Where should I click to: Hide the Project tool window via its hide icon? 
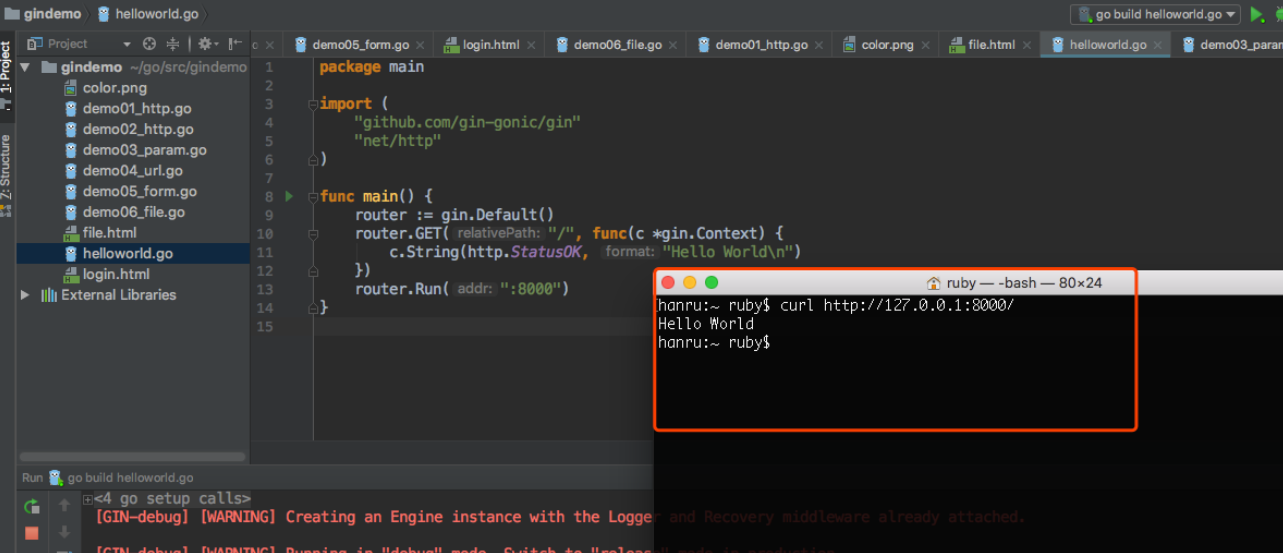click(235, 44)
